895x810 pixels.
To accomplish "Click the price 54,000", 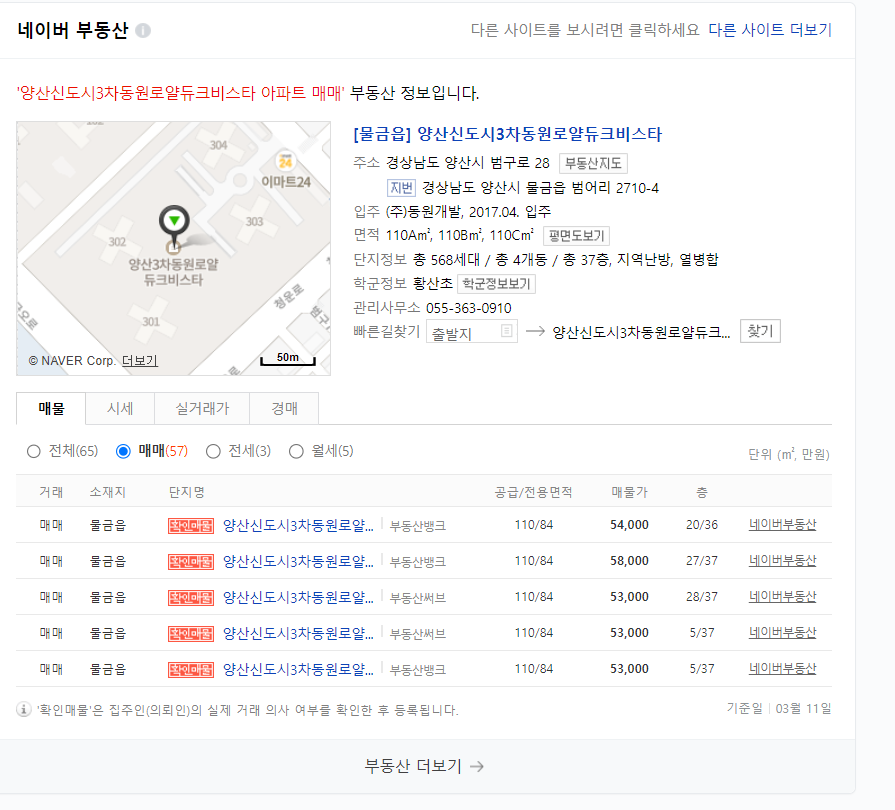I will [630, 525].
